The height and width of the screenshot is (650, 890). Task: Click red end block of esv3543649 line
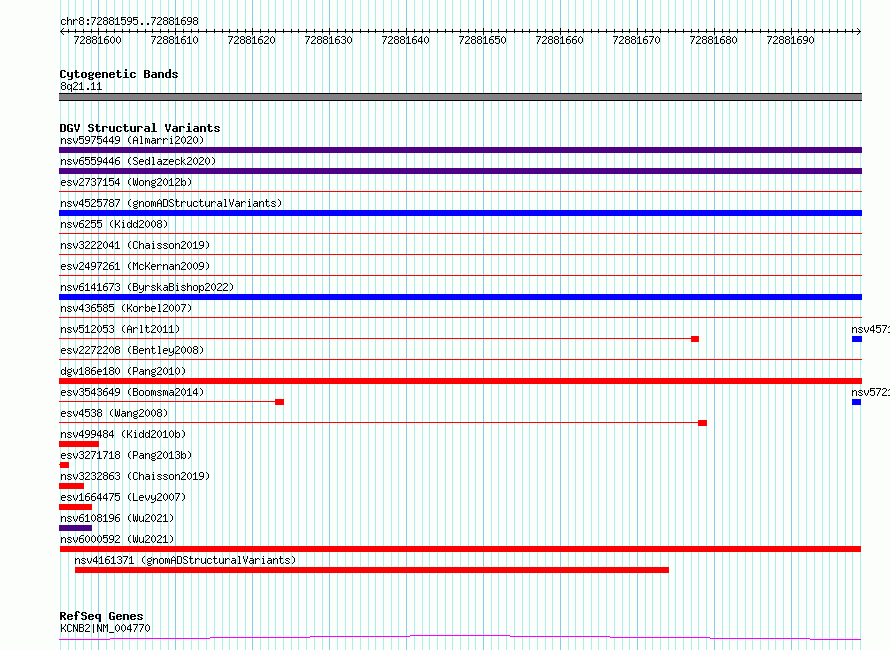pos(279,402)
